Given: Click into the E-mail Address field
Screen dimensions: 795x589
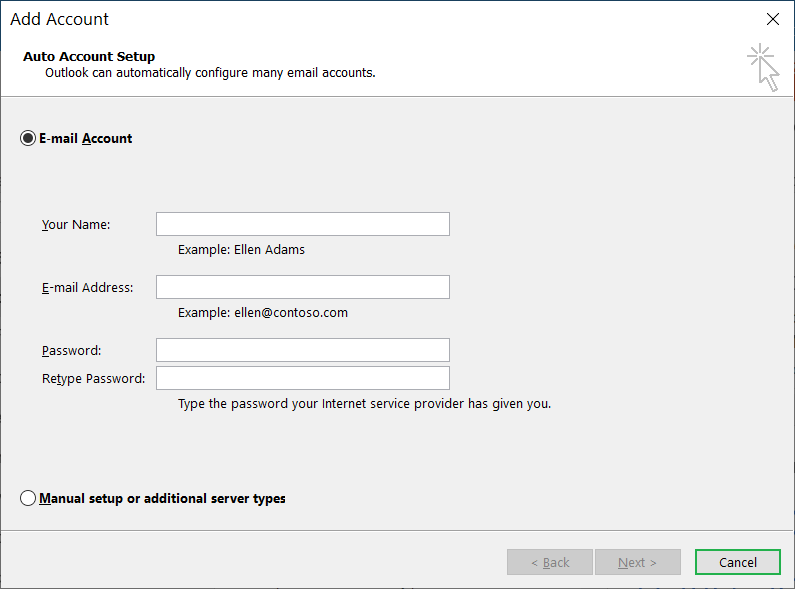Looking at the screenshot, I should pyautogui.click(x=303, y=287).
